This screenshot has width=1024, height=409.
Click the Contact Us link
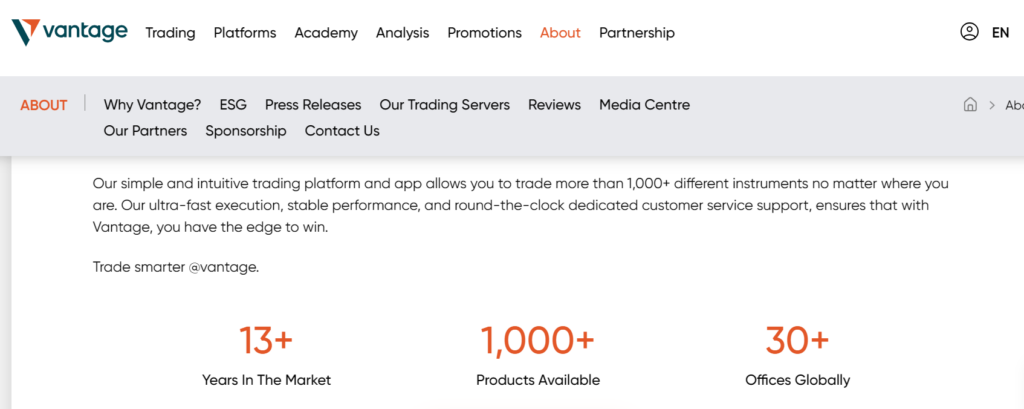tap(342, 131)
